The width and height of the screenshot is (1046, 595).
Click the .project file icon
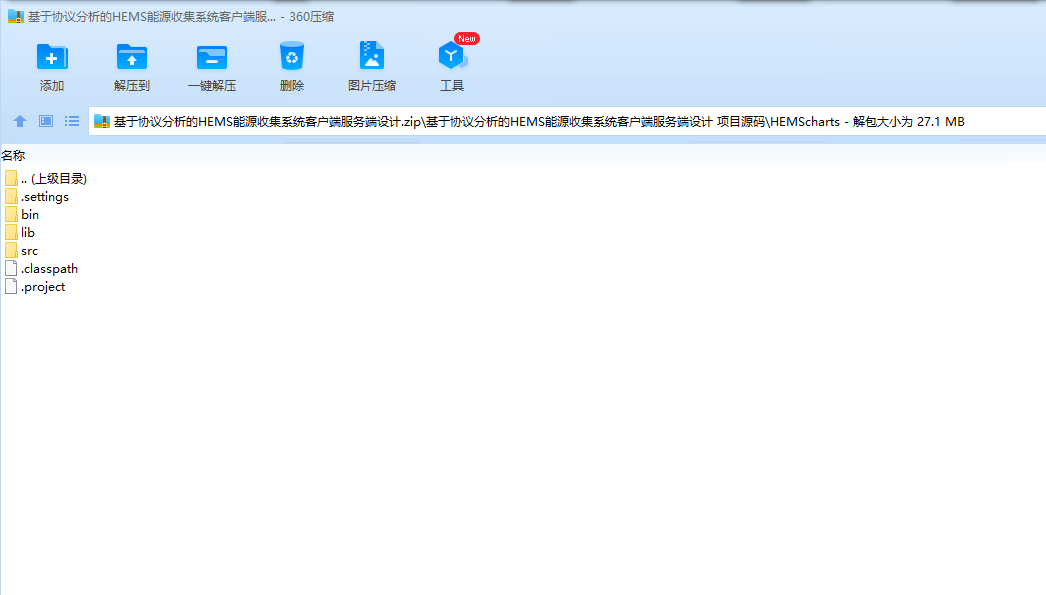pyautogui.click(x=11, y=286)
